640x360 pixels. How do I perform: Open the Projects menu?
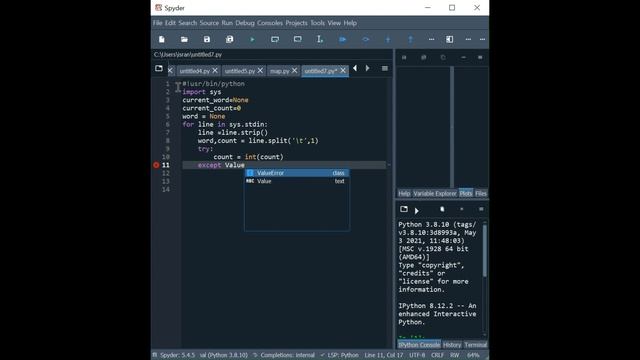pyautogui.click(x=296, y=23)
